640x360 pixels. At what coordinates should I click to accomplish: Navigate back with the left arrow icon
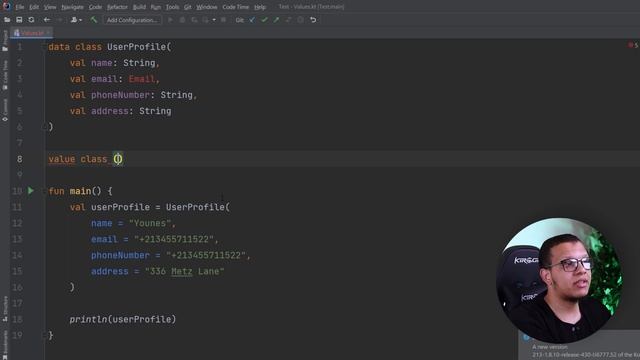(x=47, y=20)
